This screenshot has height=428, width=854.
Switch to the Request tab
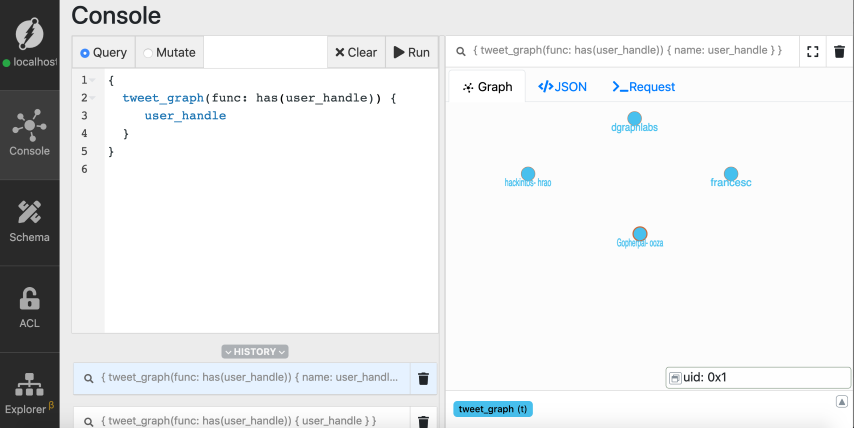pyautogui.click(x=643, y=87)
